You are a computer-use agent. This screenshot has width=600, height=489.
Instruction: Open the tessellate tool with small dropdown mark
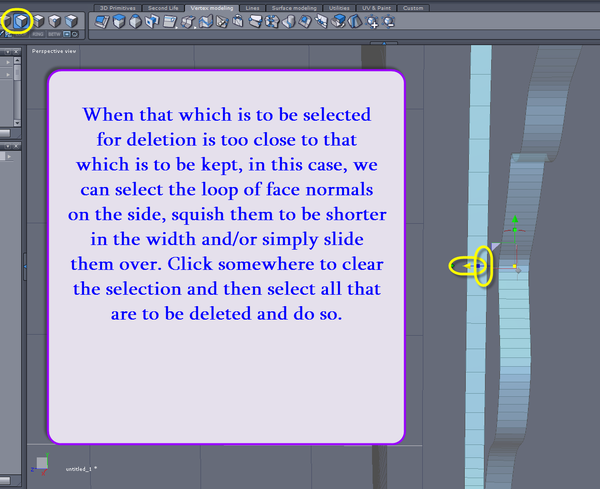(x=170, y=22)
